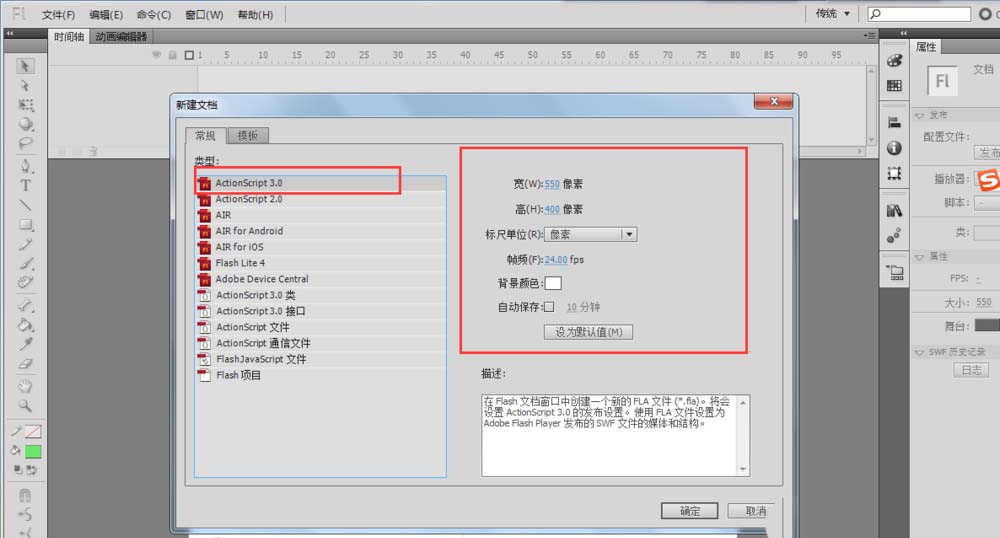
Task: Switch to the Timeline tab
Action: point(69,36)
